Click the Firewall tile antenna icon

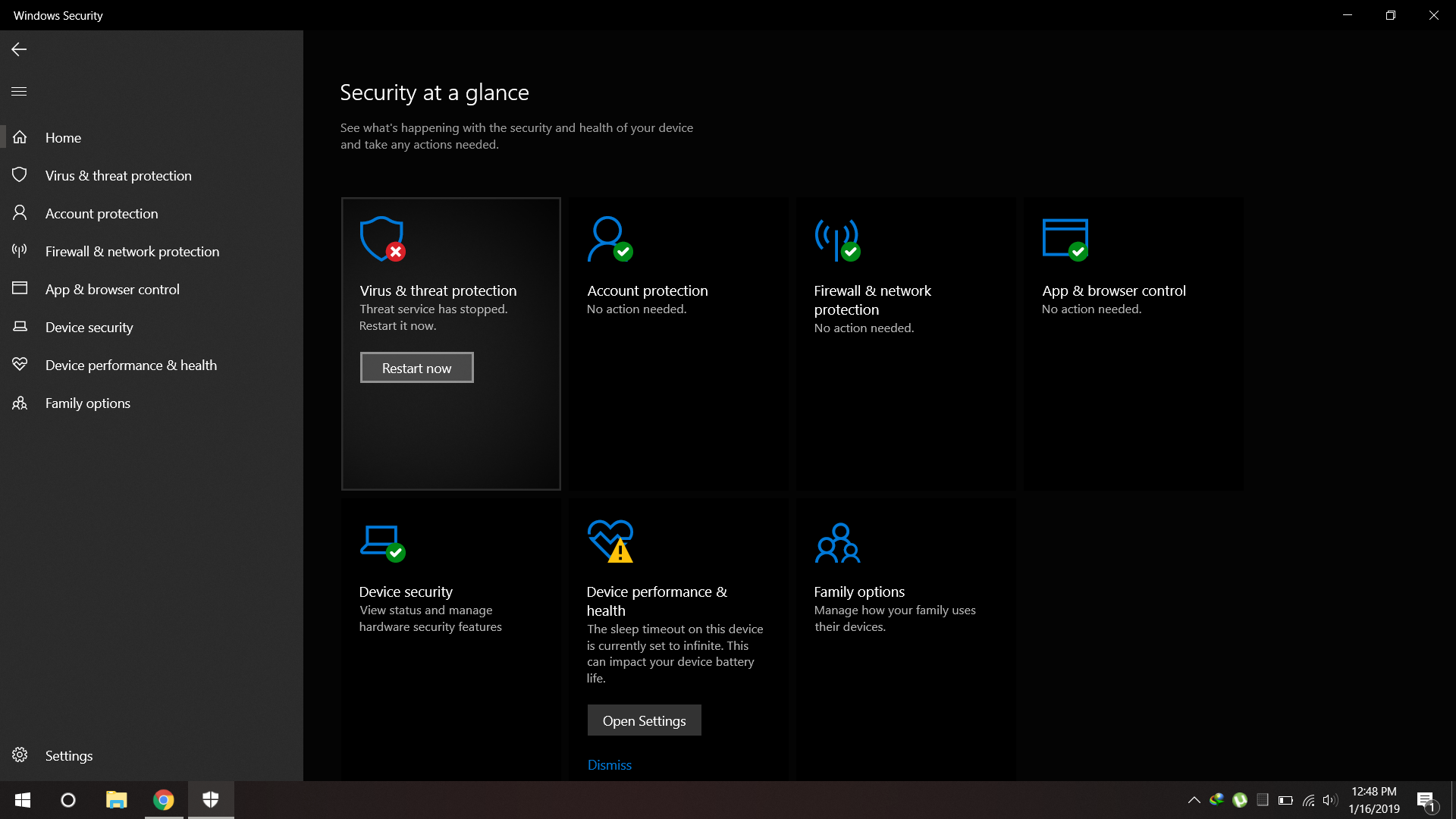coord(837,240)
